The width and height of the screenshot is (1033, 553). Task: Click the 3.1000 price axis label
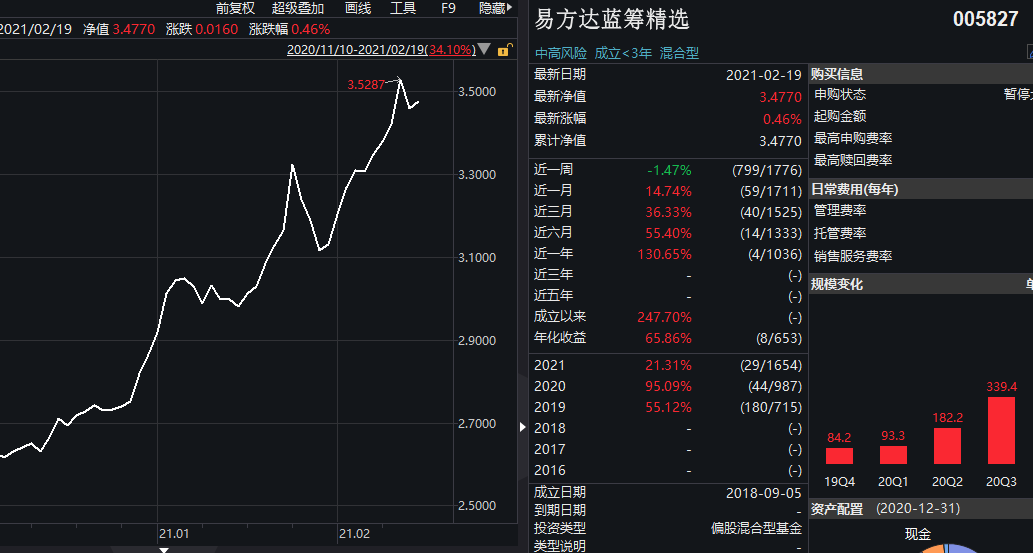pos(478,258)
